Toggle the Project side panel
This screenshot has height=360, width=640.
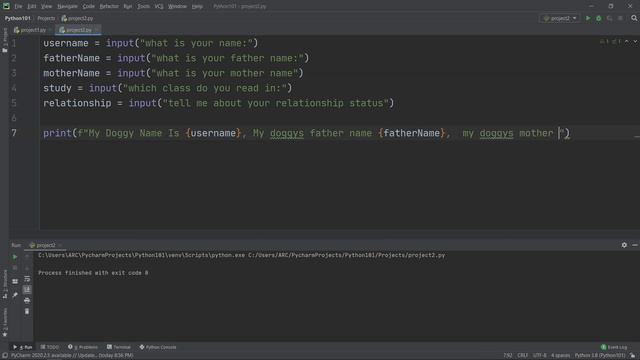tap(5, 40)
